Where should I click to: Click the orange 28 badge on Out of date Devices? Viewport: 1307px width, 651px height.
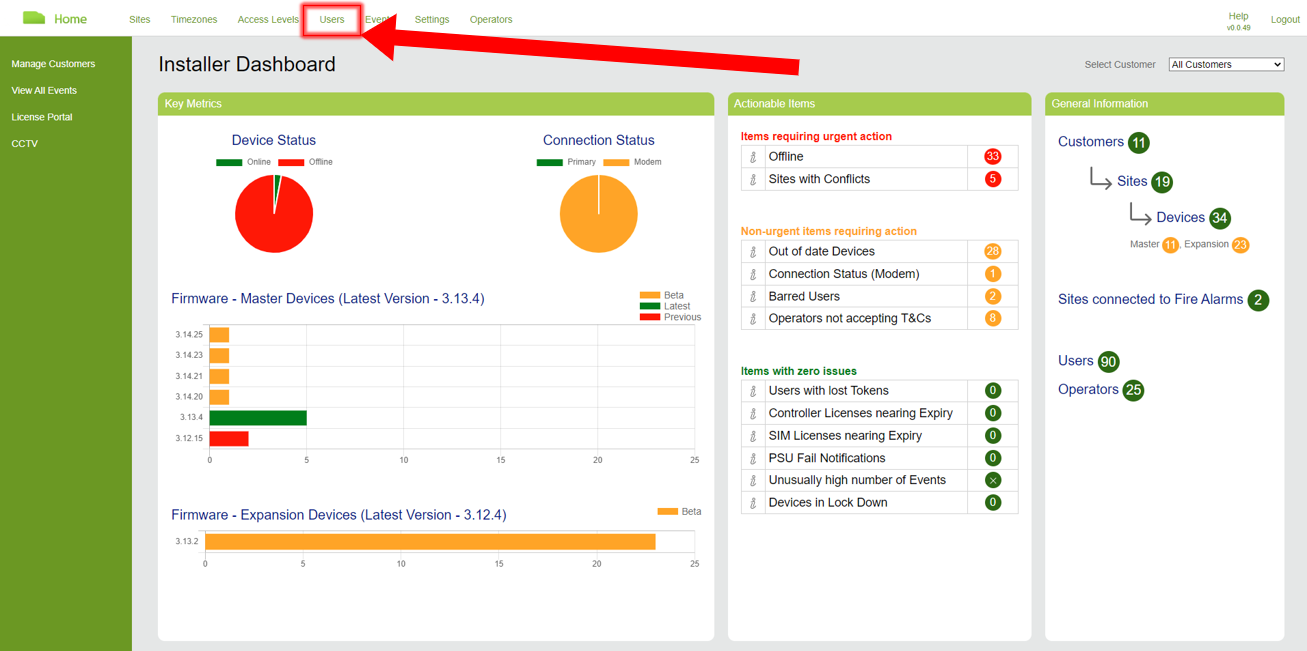point(993,251)
